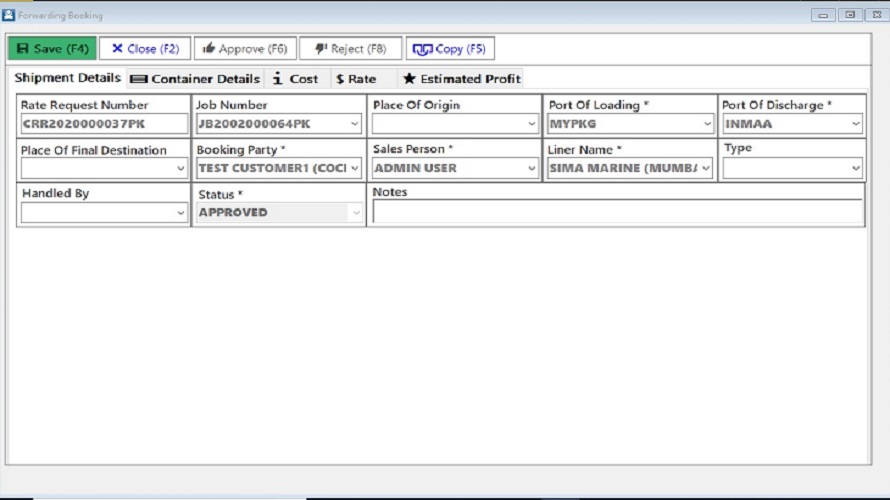Viewport: 890px width, 500px height.
Task: Click the Copy (F5) button
Action: click(450, 49)
